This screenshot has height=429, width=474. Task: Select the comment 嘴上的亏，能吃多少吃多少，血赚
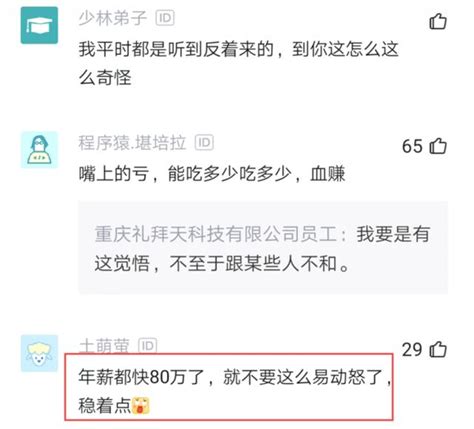pos(212,174)
